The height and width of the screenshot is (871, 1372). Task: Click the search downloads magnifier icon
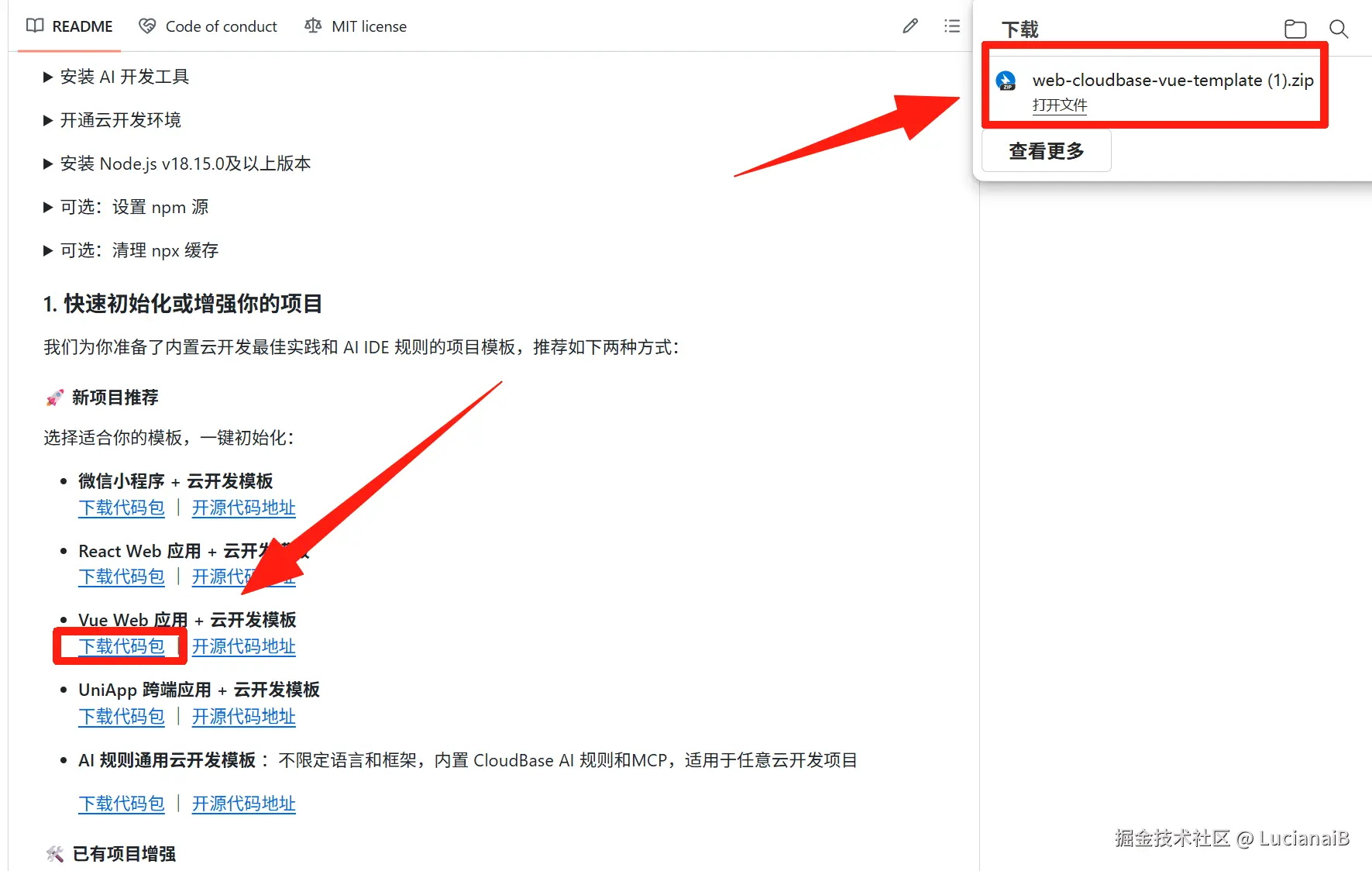[x=1339, y=29]
